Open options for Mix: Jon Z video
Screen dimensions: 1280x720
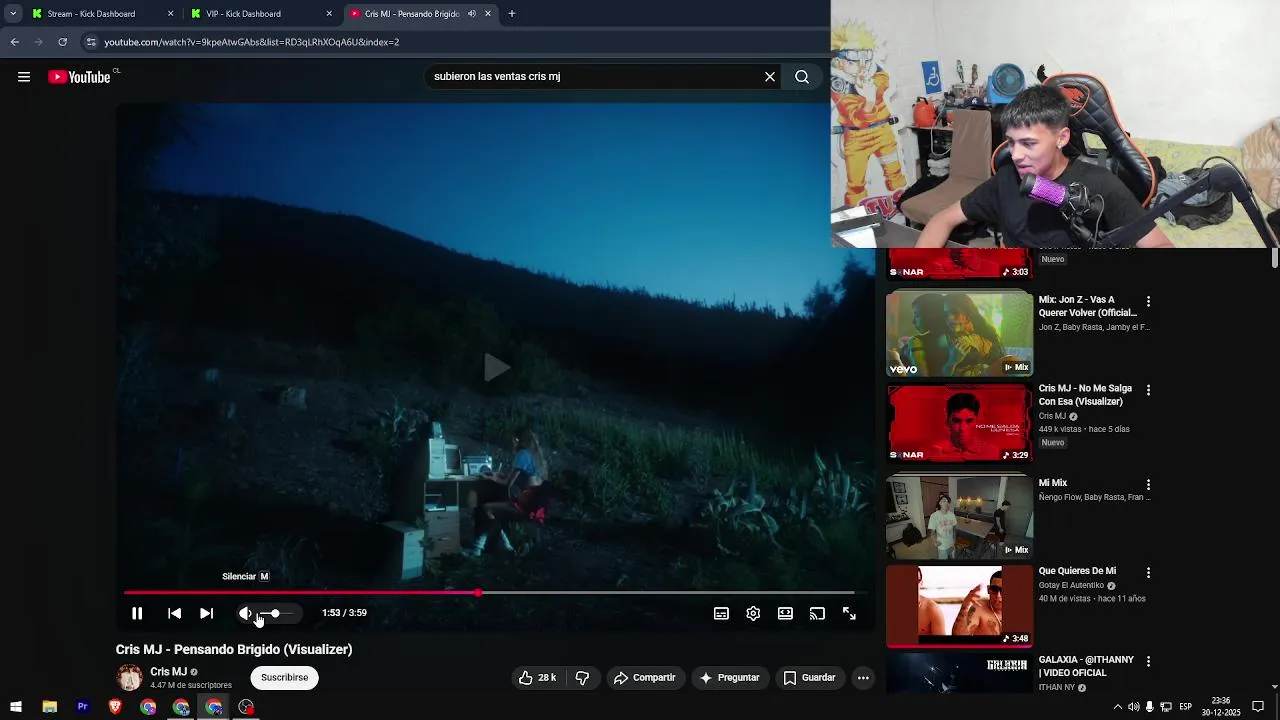[1148, 301]
